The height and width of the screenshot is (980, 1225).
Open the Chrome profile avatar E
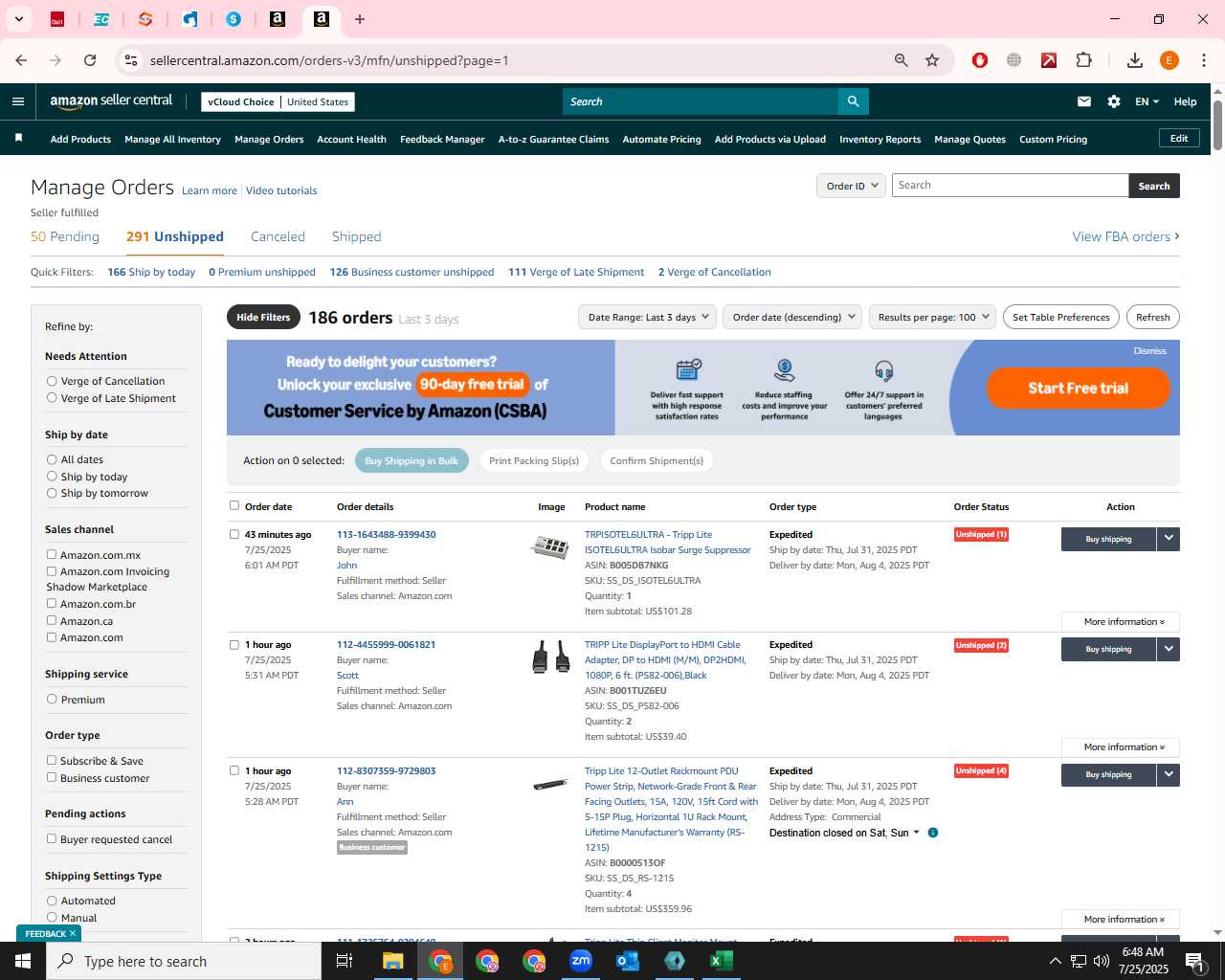[1169, 60]
